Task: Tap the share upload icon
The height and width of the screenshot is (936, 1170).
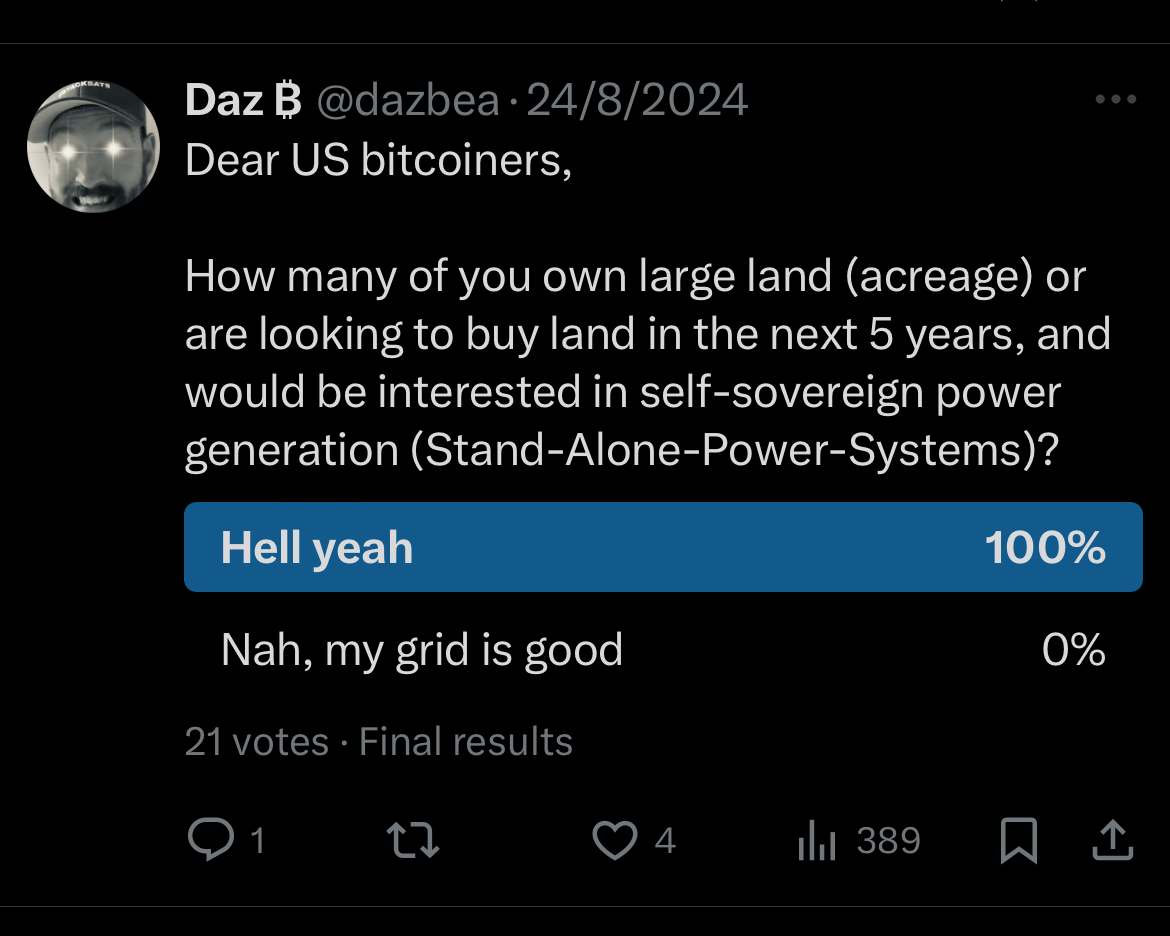Action: coord(1112,841)
